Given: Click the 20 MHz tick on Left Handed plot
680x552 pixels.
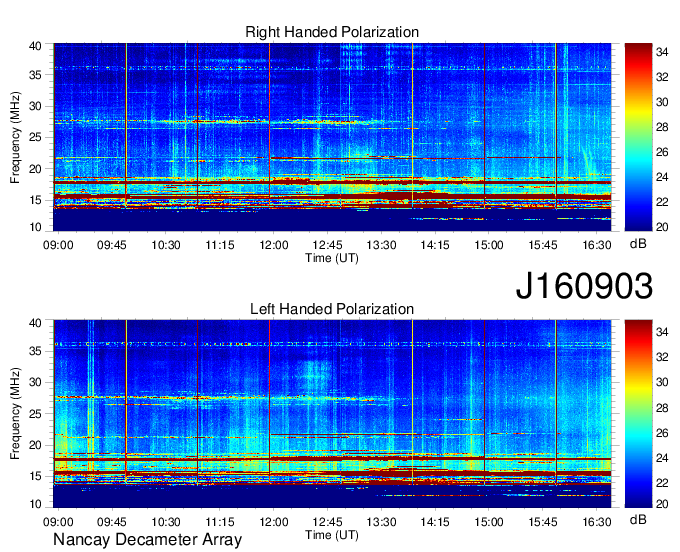Looking at the screenshot, I should coord(36,445).
